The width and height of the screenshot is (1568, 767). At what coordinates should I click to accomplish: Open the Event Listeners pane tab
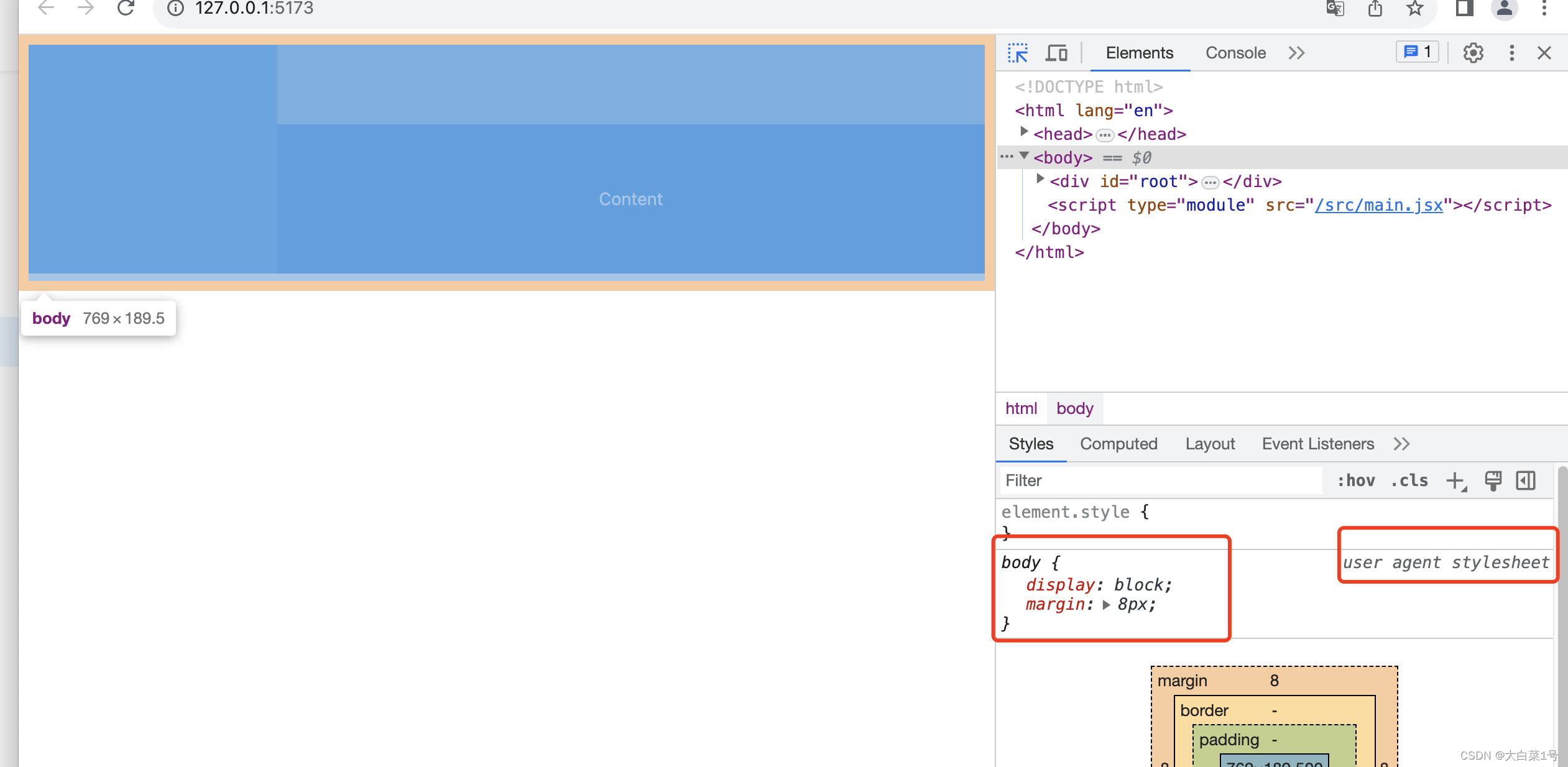tap(1317, 444)
